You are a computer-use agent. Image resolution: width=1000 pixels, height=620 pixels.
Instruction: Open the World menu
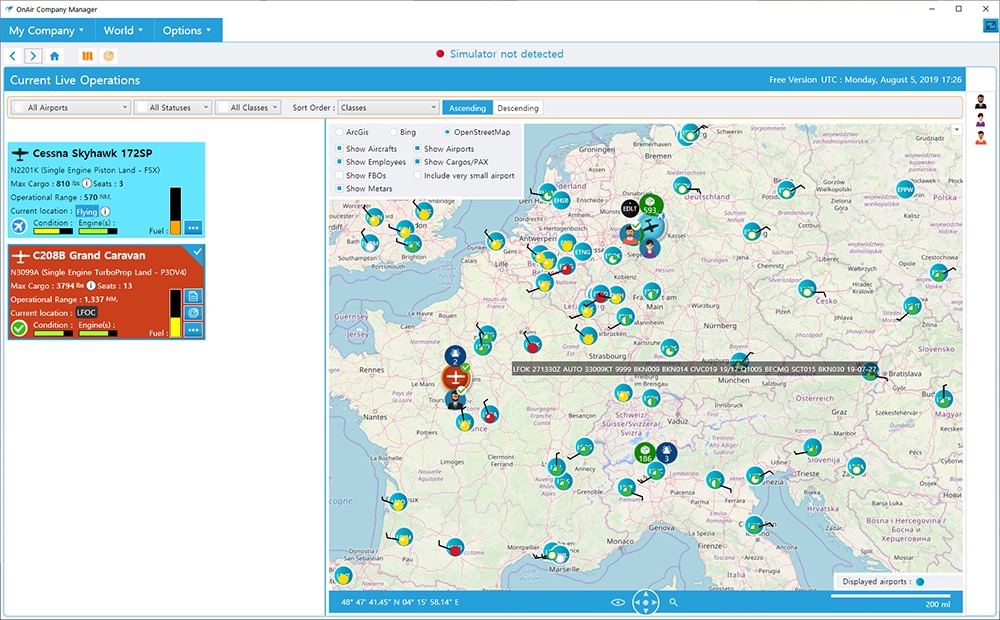pyautogui.click(x=123, y=30)
